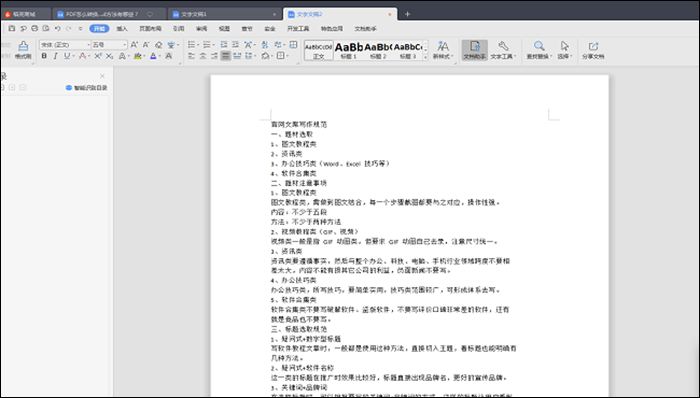Screen dimensions: 700x398
Task: Click the Document Assistant (文档助手) ribbon icon
Action: coord(474,50)
